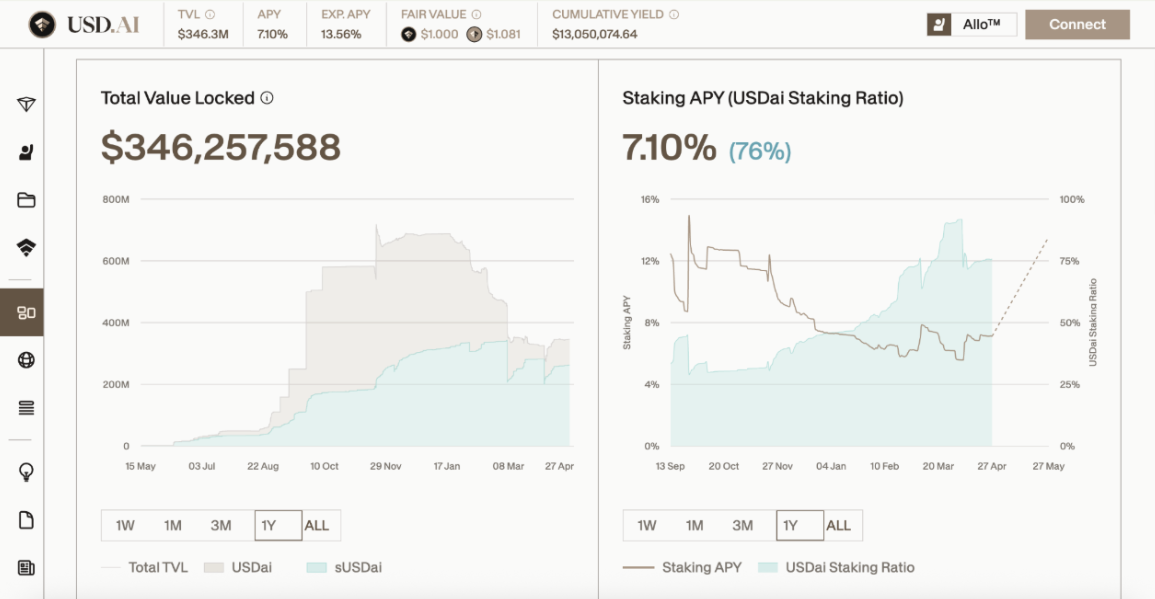Open the globe icon in the sidebar
The width and height of the screenshot is (1155, 599).
26,360
